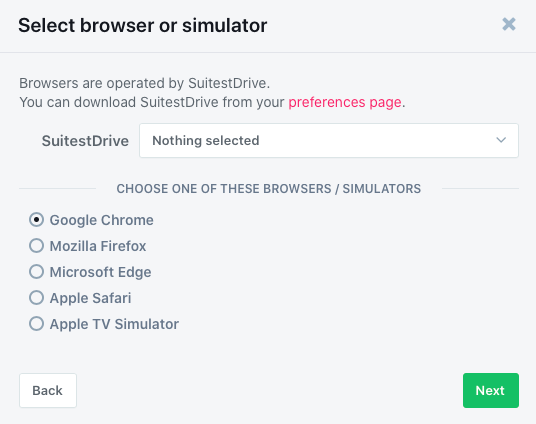Viewport: 536px width, 424px height.
Task: Select the Google Chrome radio button
Action: coord(36,220)
